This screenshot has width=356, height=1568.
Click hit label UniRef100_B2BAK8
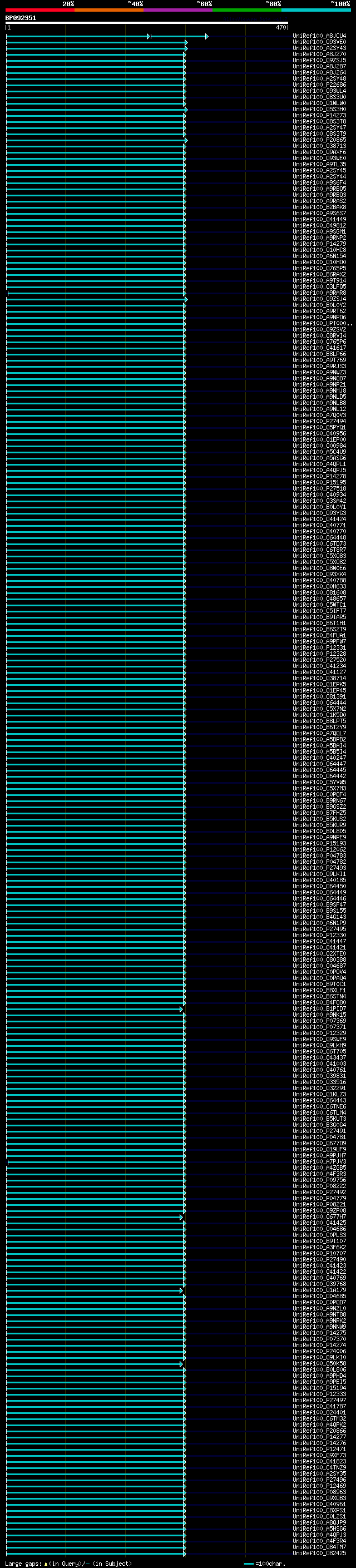(x=319, y=207)
